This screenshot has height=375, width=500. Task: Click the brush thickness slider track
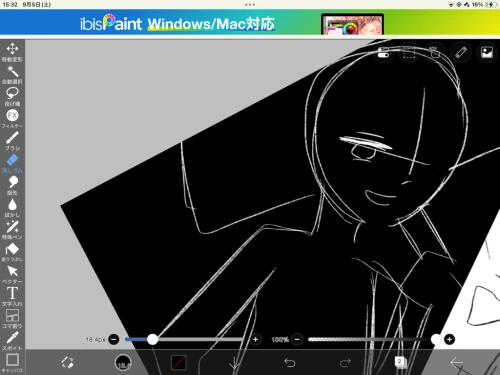click(x=185, y=339)
